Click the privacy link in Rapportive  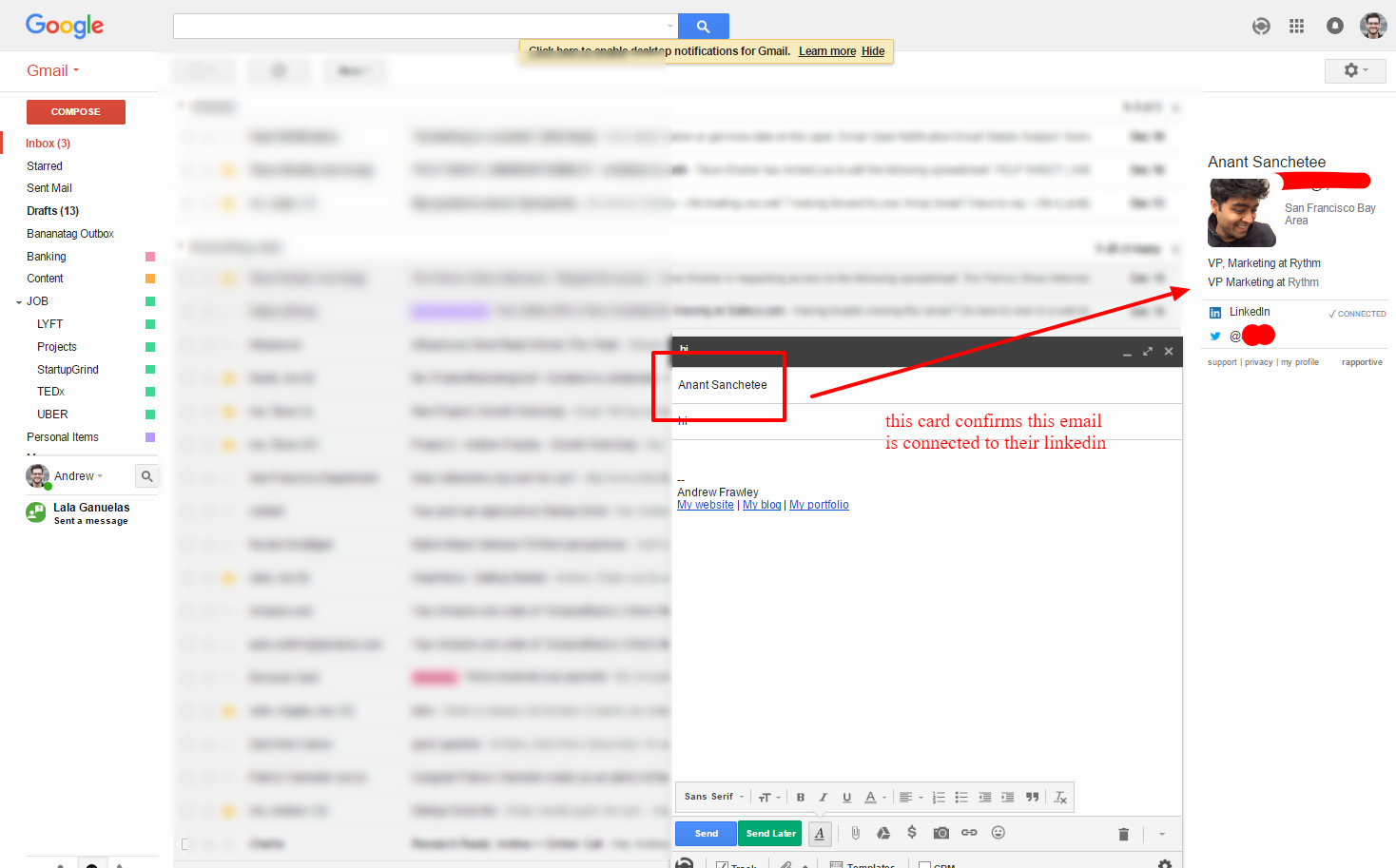[1258, 362]
